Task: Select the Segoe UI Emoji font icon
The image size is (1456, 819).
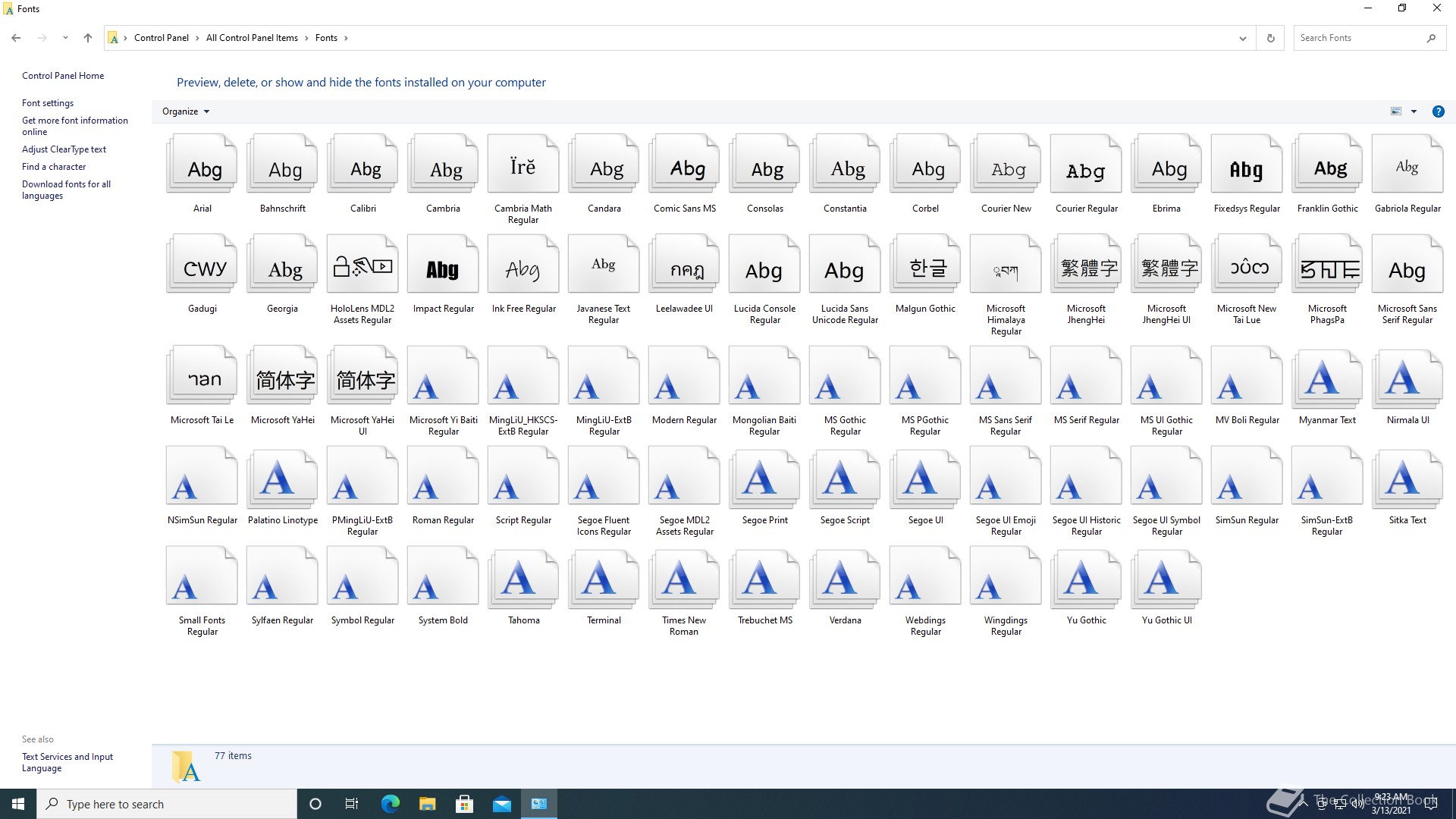Action: pos(1006,479)
